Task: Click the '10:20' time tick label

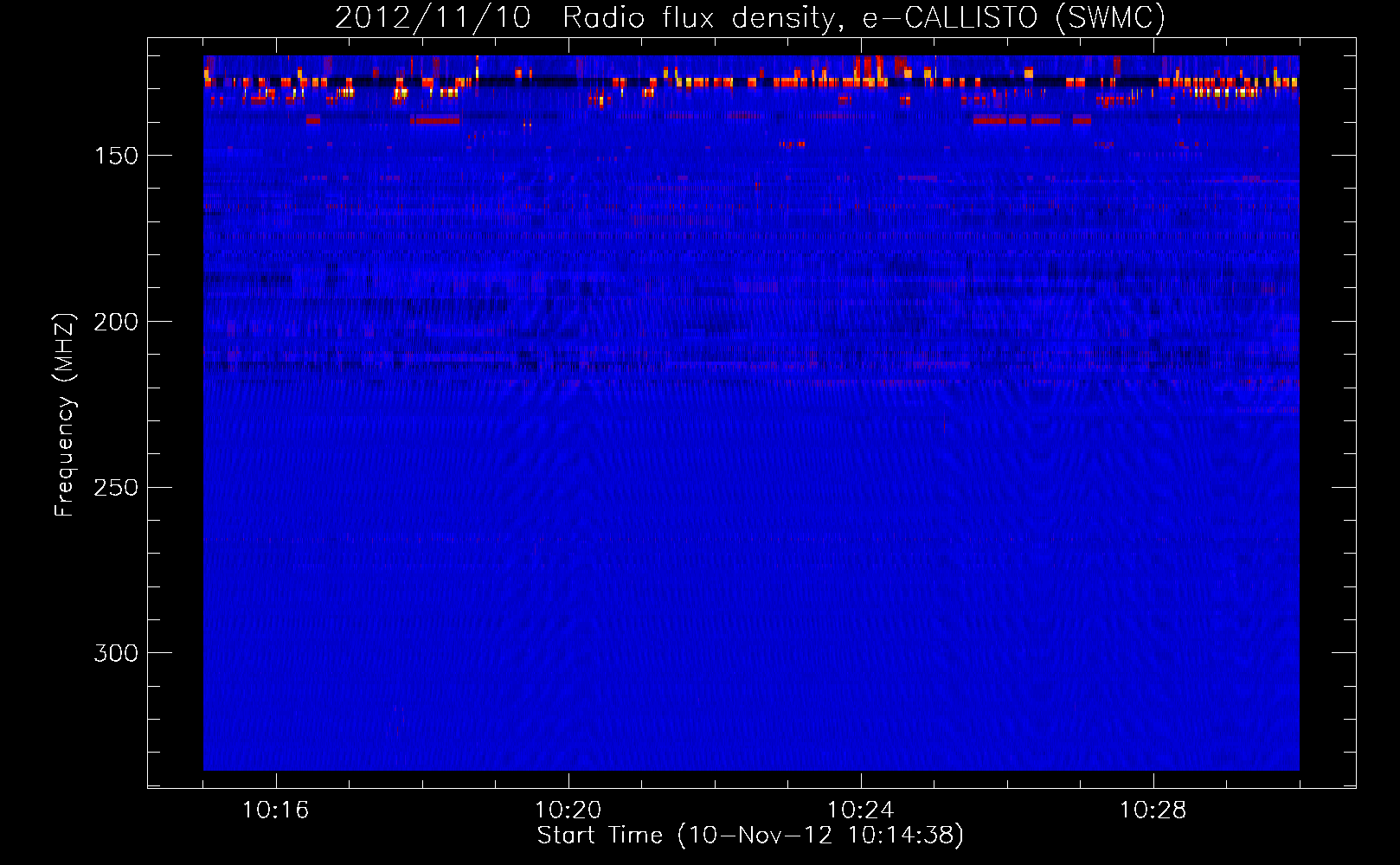Action: pos(568,811)
